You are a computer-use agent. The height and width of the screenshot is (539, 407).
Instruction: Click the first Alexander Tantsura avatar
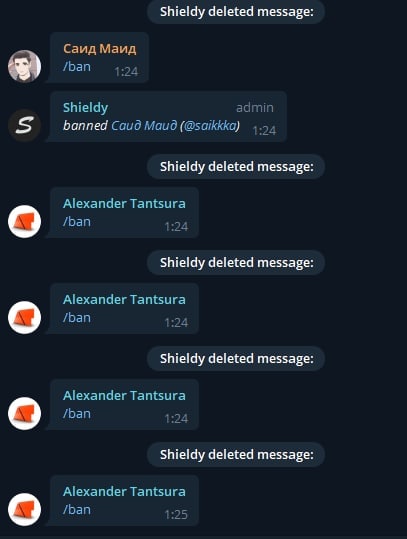click(24, 221)
